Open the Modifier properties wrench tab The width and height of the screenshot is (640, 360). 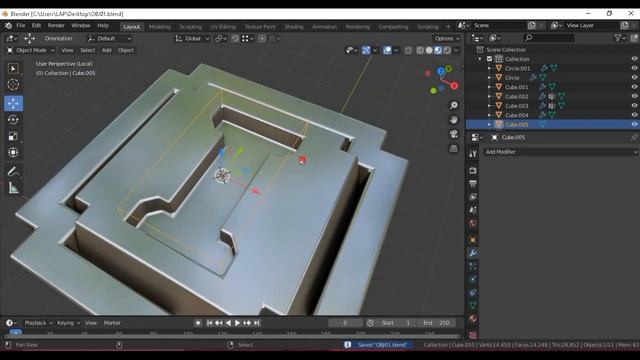473,253
